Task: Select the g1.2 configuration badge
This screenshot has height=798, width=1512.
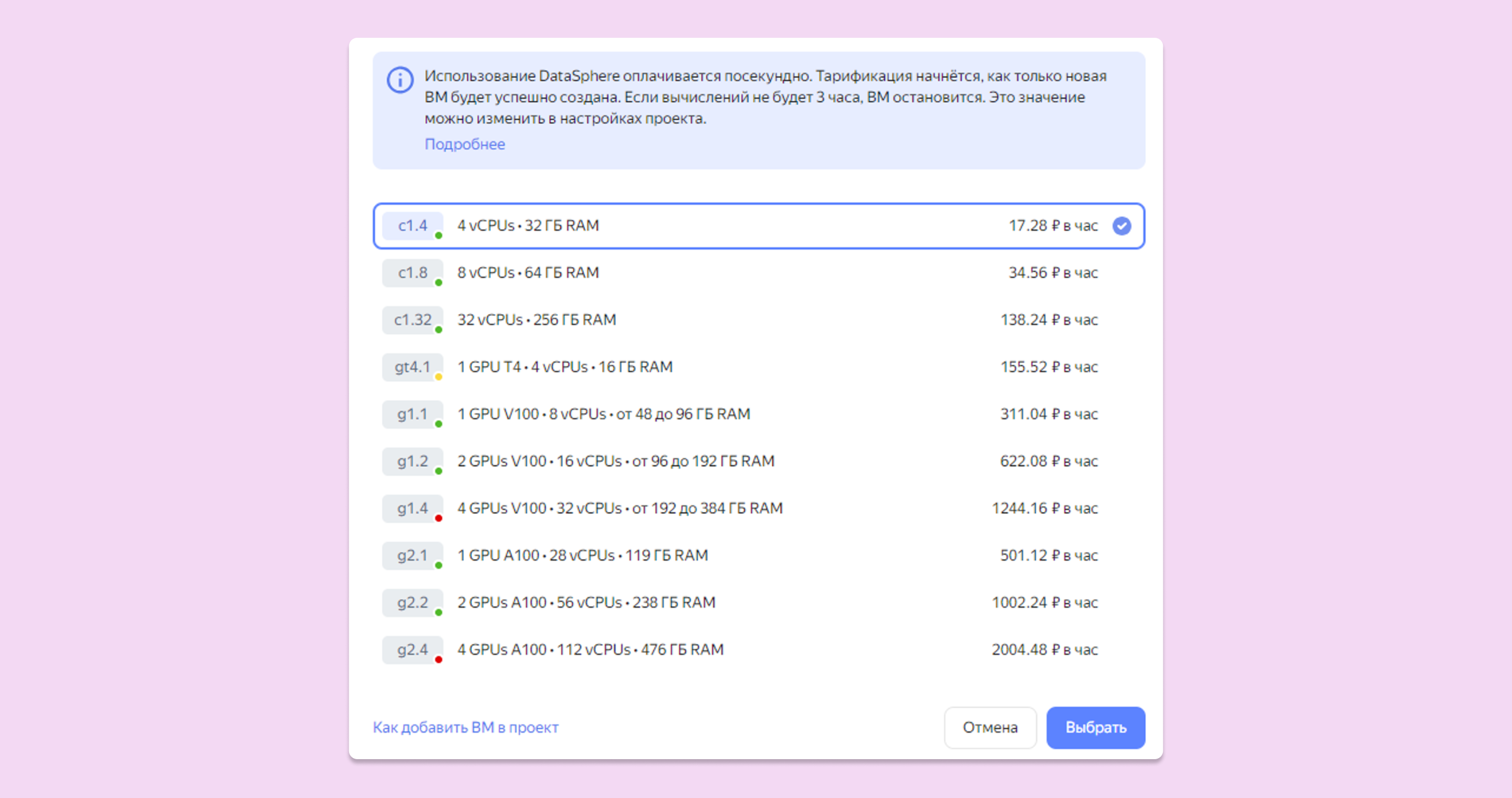Action: coord(413,461)
